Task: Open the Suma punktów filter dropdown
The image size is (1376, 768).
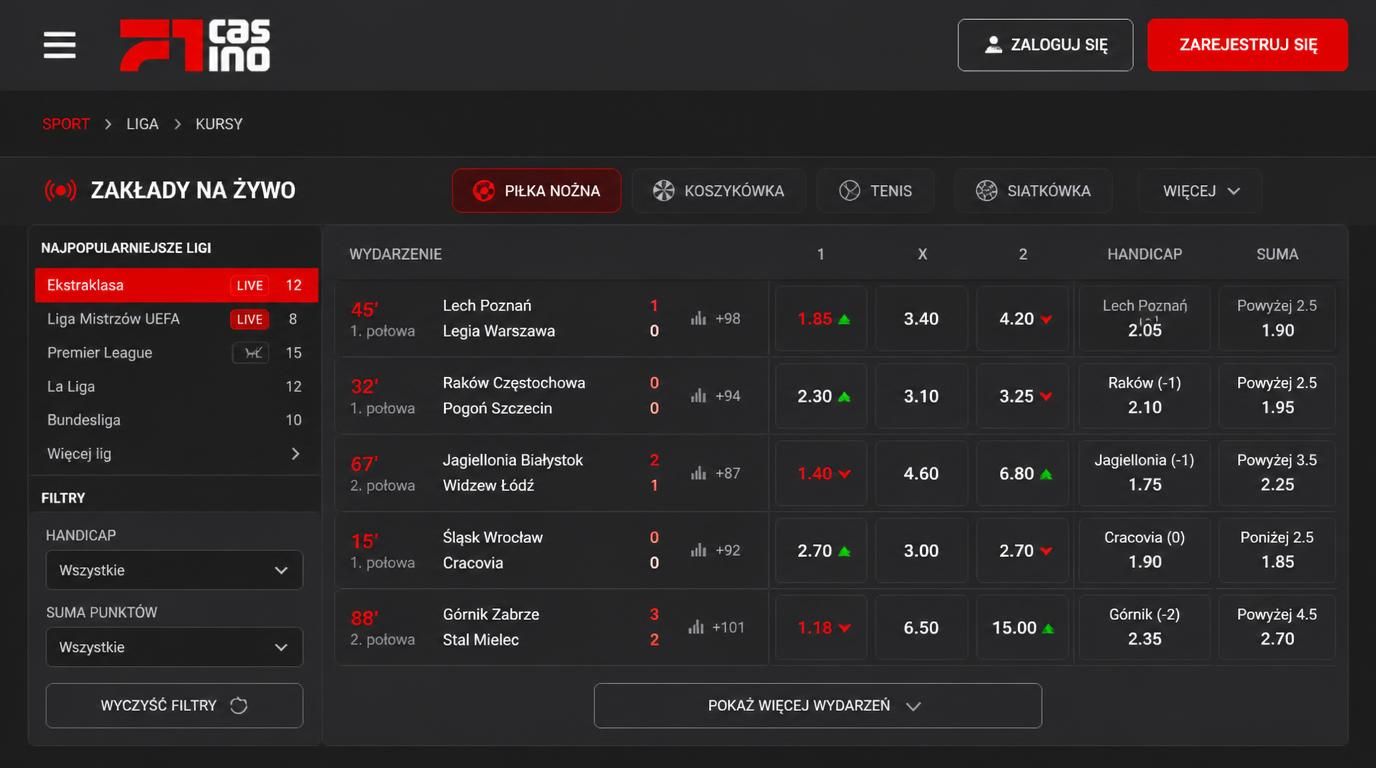Action: (174, 647)
